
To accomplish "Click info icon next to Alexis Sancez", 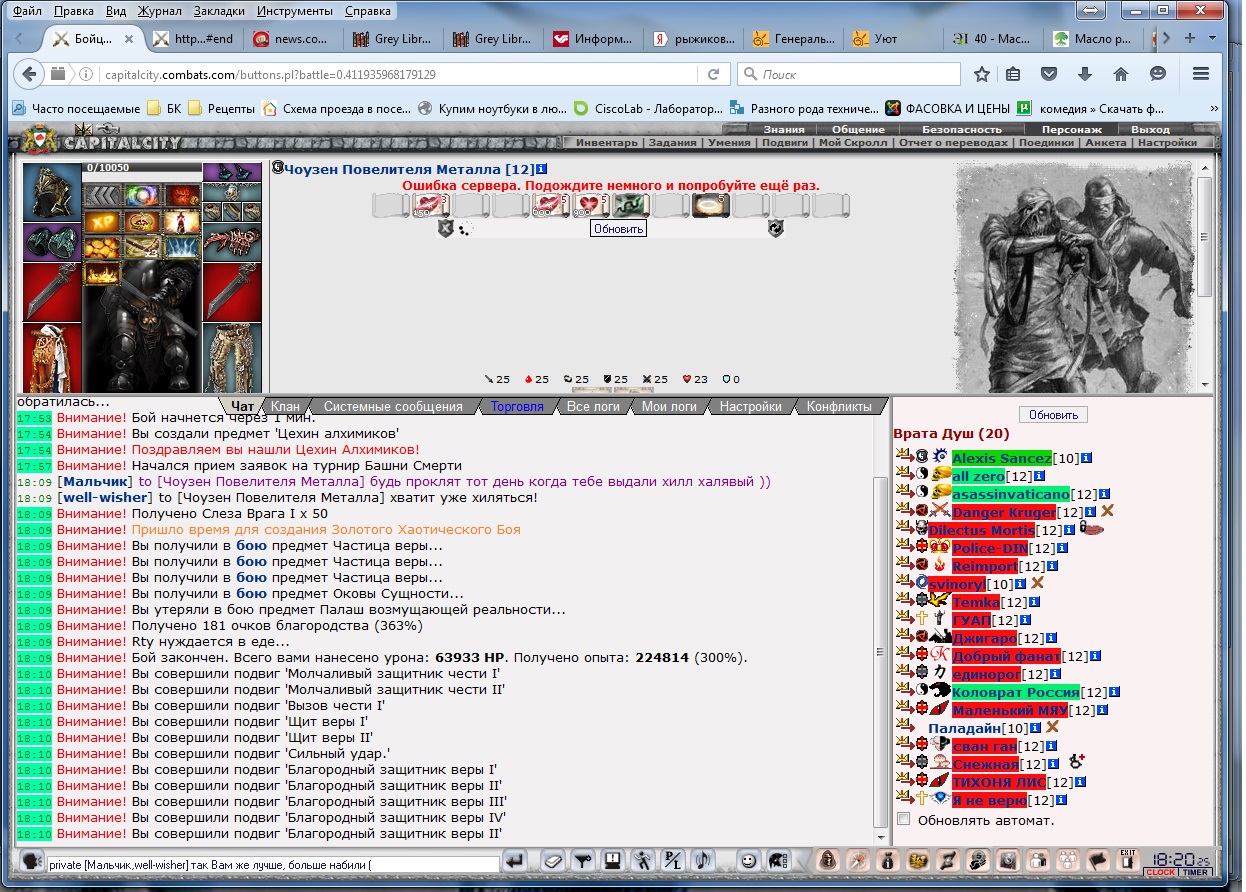I will [x=1086, y=458].
